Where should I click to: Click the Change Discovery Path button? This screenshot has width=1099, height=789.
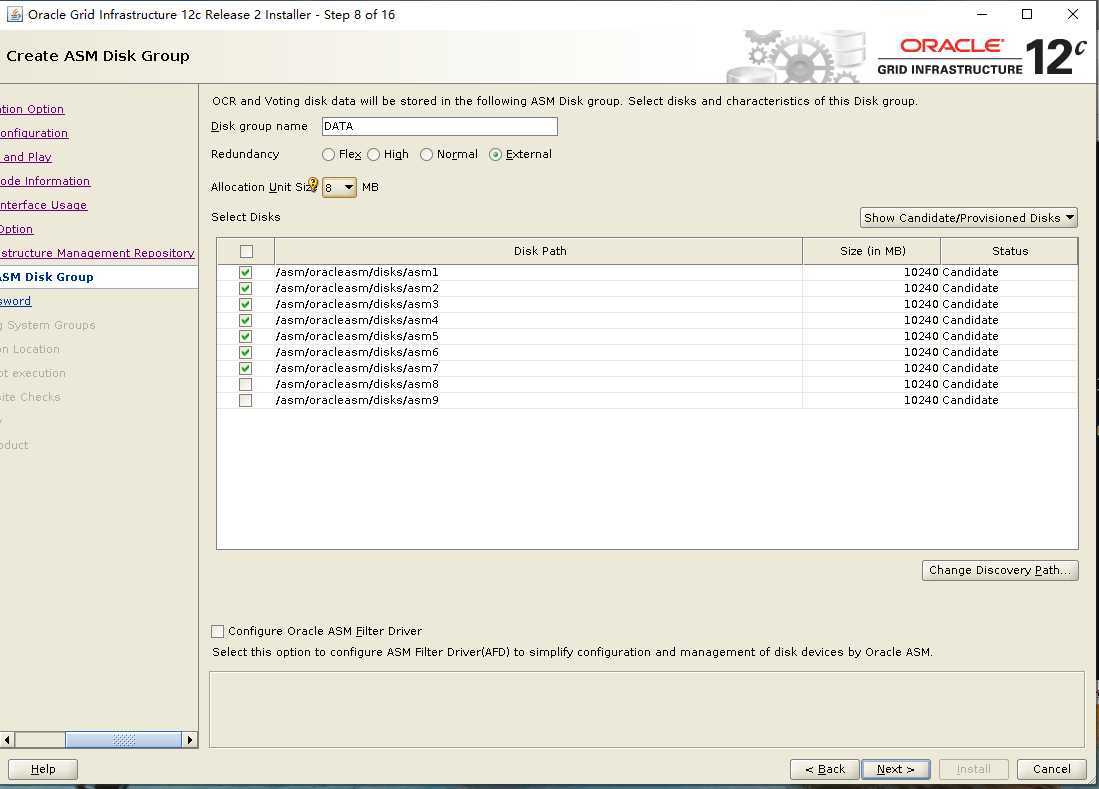click(1000, 570)
